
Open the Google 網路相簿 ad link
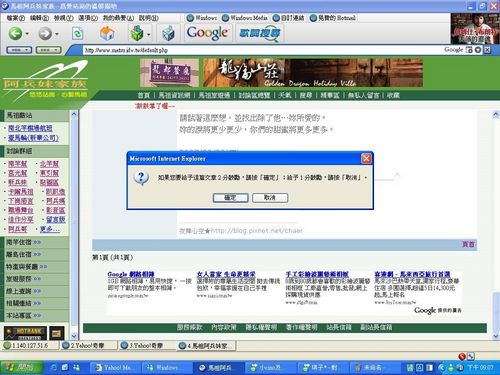131,274
